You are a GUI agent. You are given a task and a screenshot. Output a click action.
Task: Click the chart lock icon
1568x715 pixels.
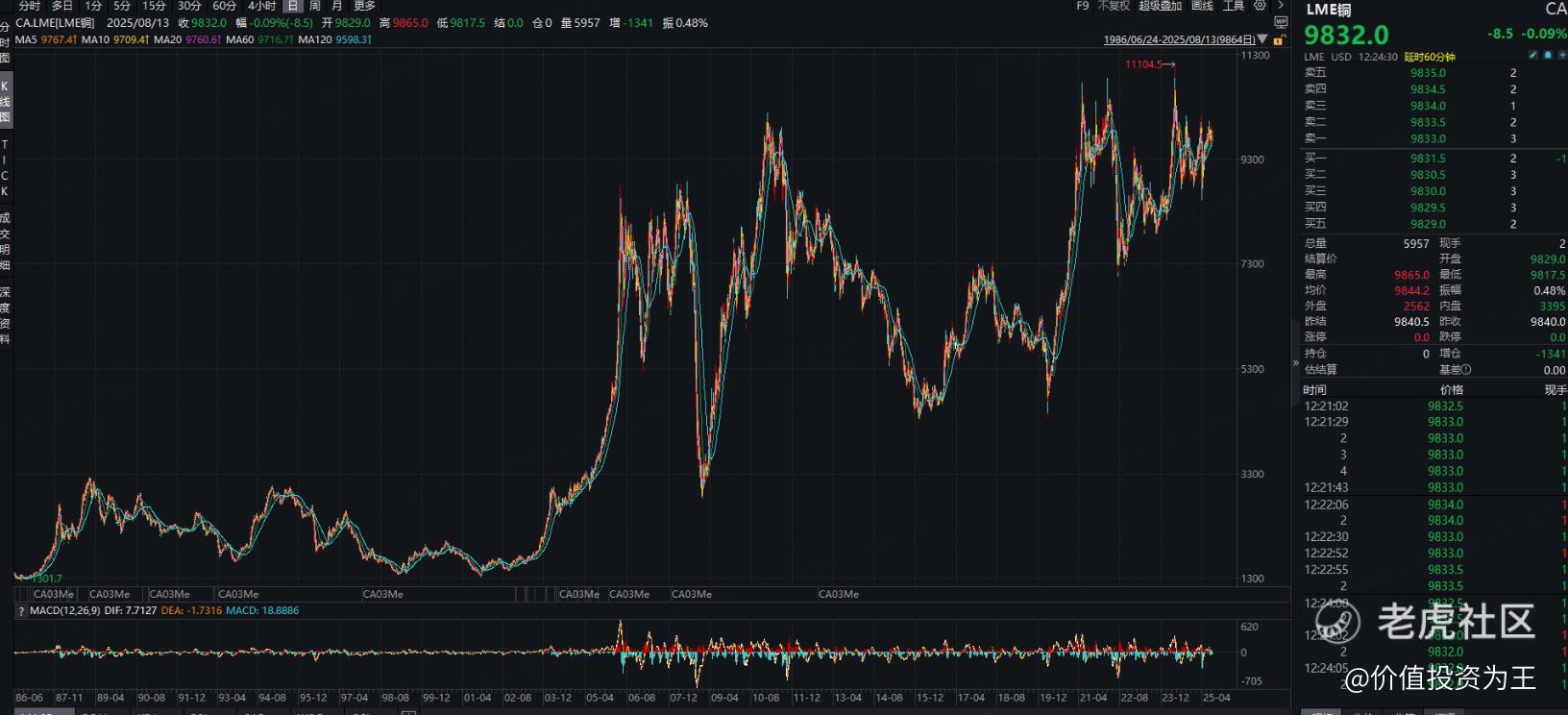tap(1278, 40)
